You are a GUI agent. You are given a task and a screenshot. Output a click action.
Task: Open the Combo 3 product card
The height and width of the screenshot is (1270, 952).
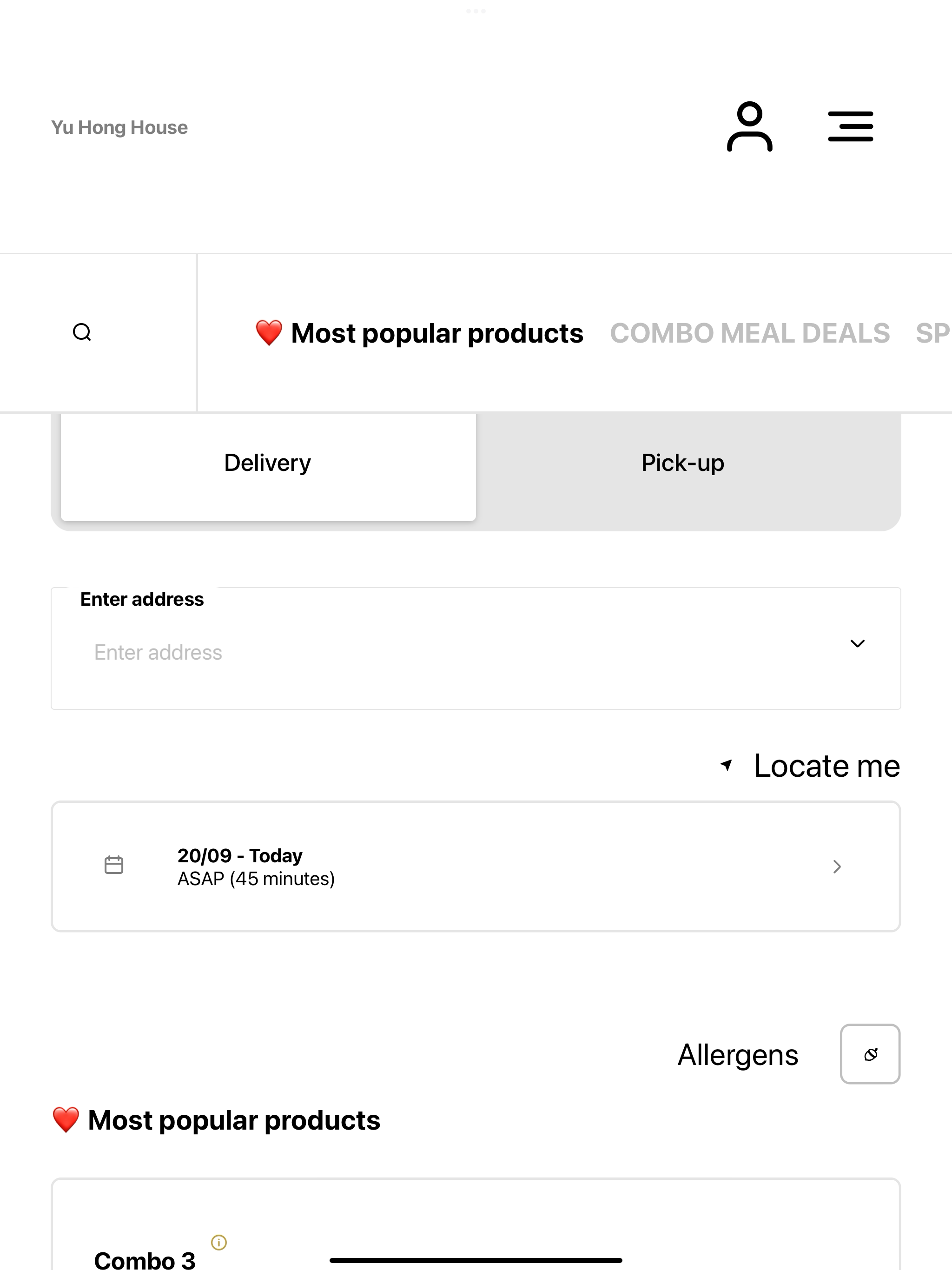pos(476,1224)
